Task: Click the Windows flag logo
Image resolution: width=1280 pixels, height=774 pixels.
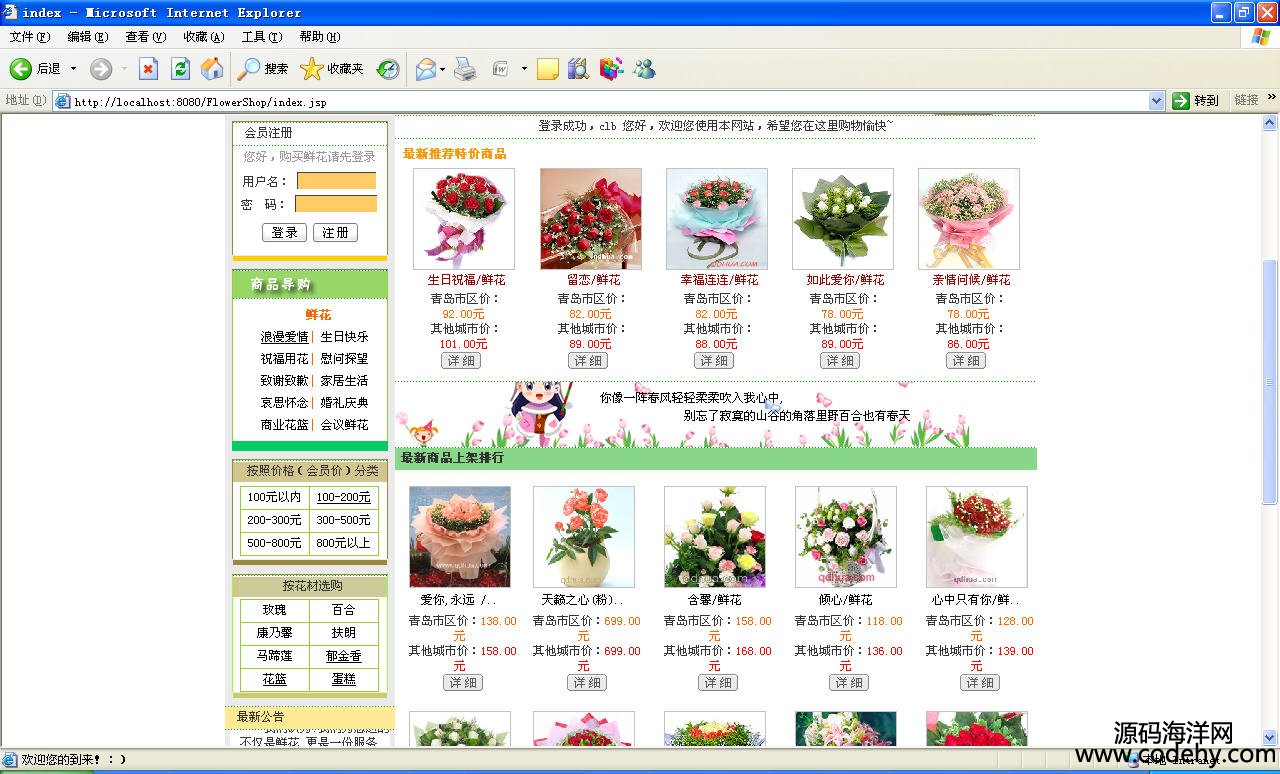Action: pos(1261,37)
